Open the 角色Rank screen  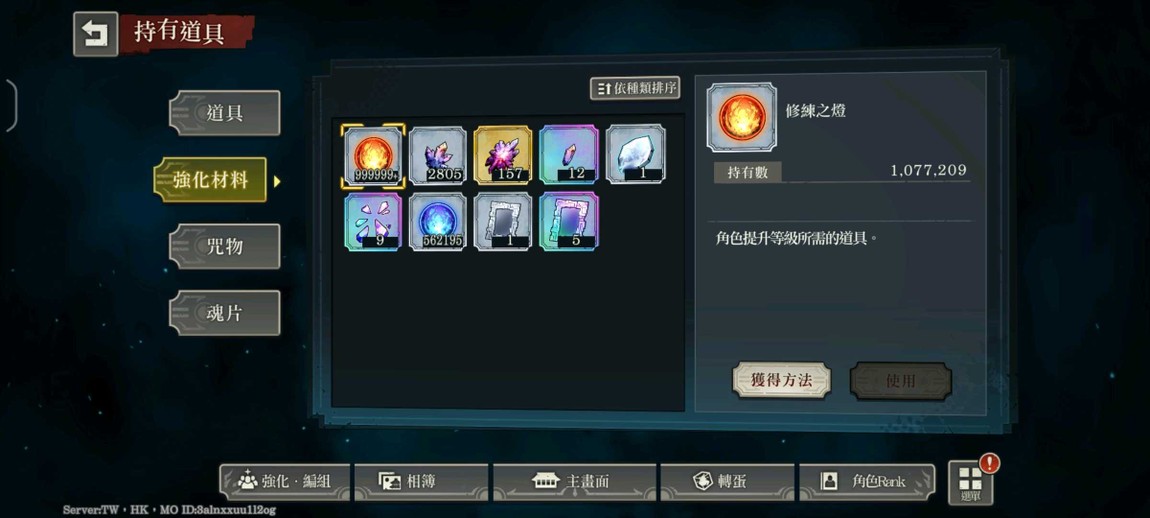[x=867, y=482]
